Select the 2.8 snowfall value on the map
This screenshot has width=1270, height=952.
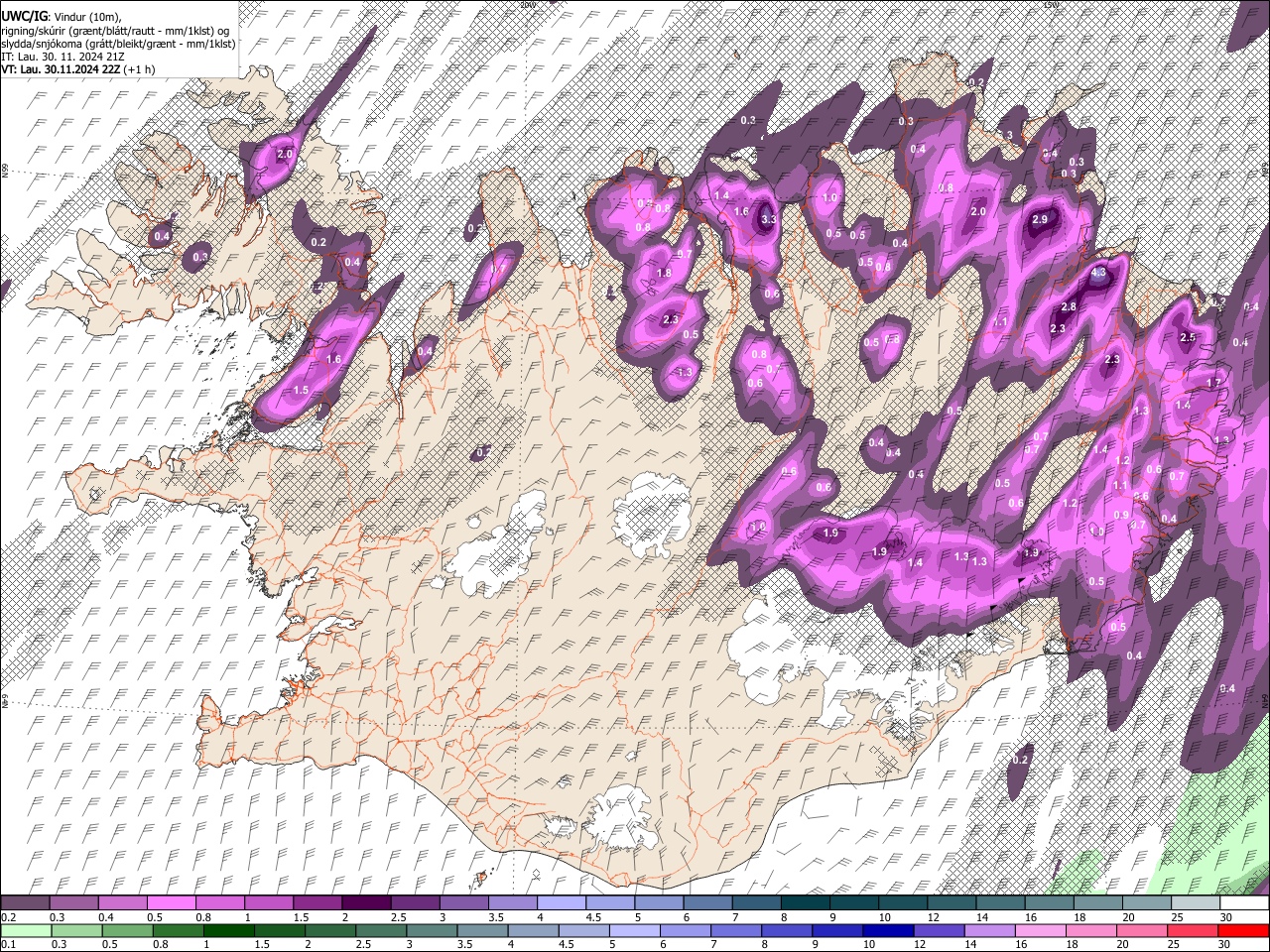pos(1069,307)
